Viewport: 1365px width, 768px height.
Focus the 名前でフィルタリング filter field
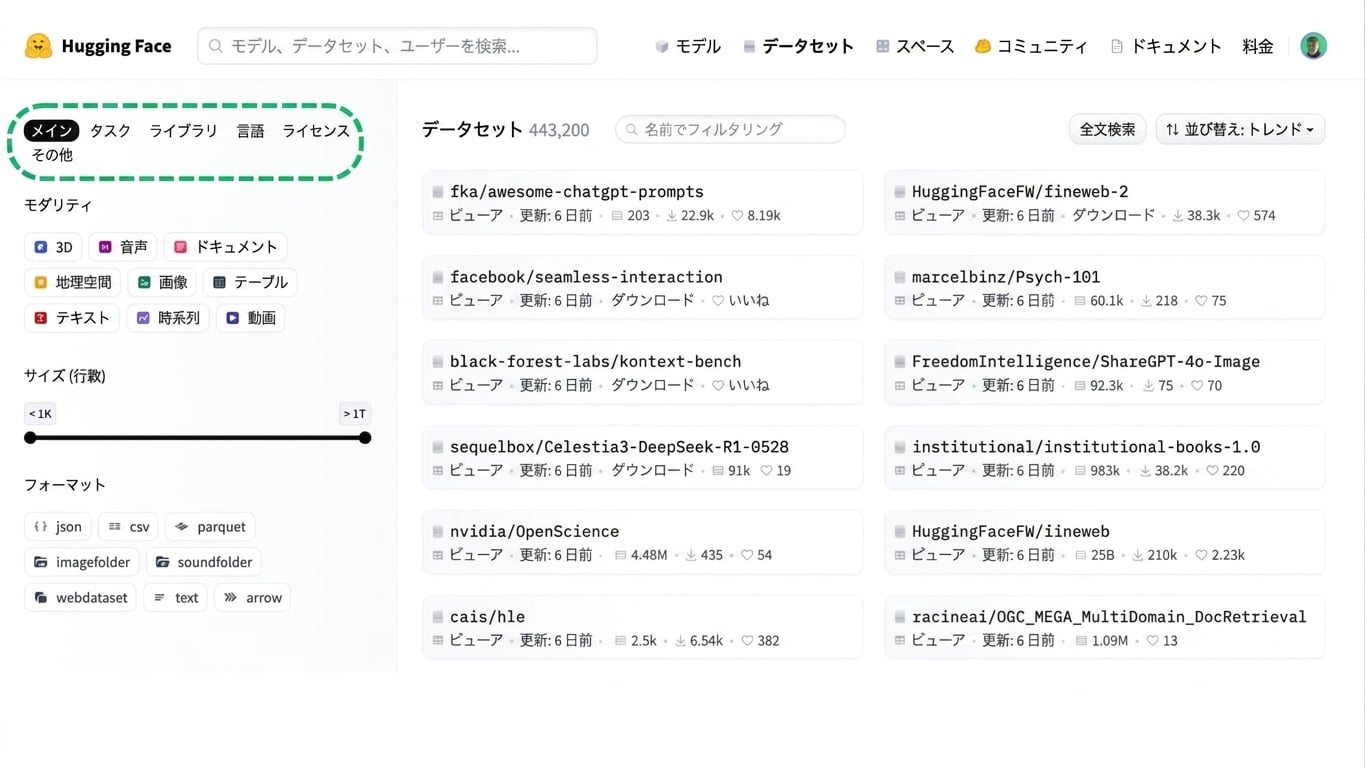point(730,129)
